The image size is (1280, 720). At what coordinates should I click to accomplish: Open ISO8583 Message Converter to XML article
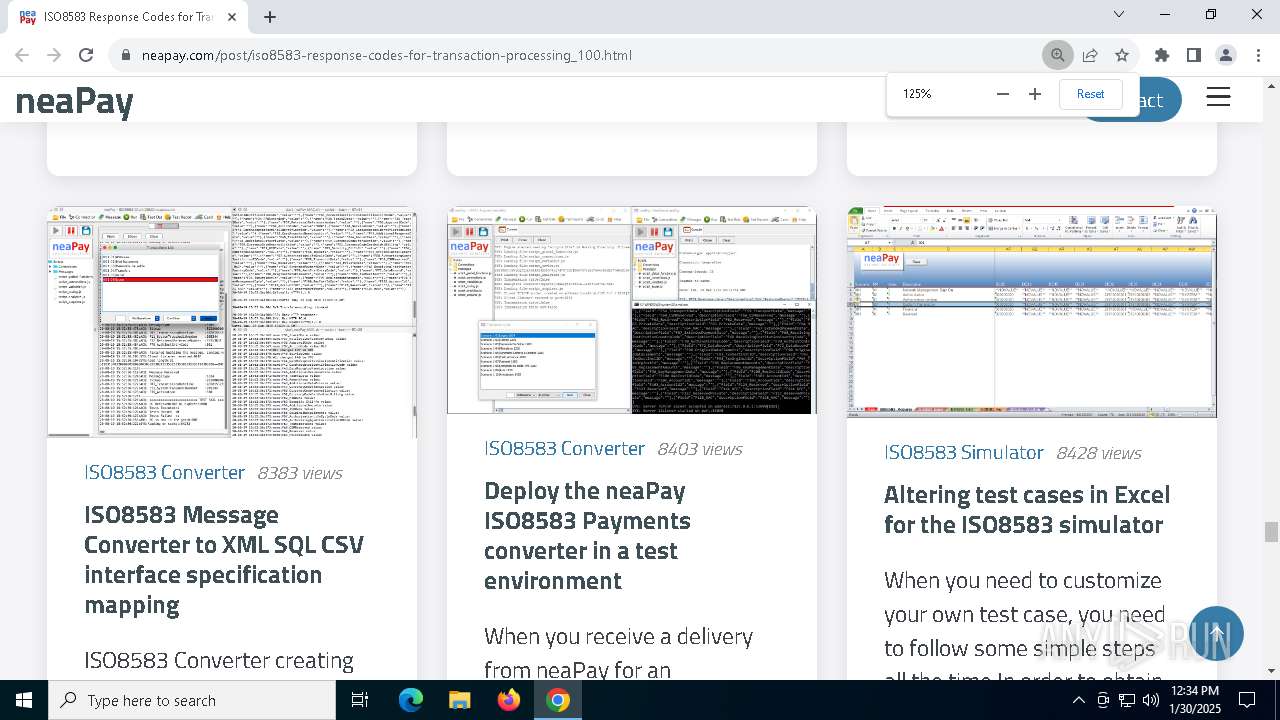click(224, 560)
